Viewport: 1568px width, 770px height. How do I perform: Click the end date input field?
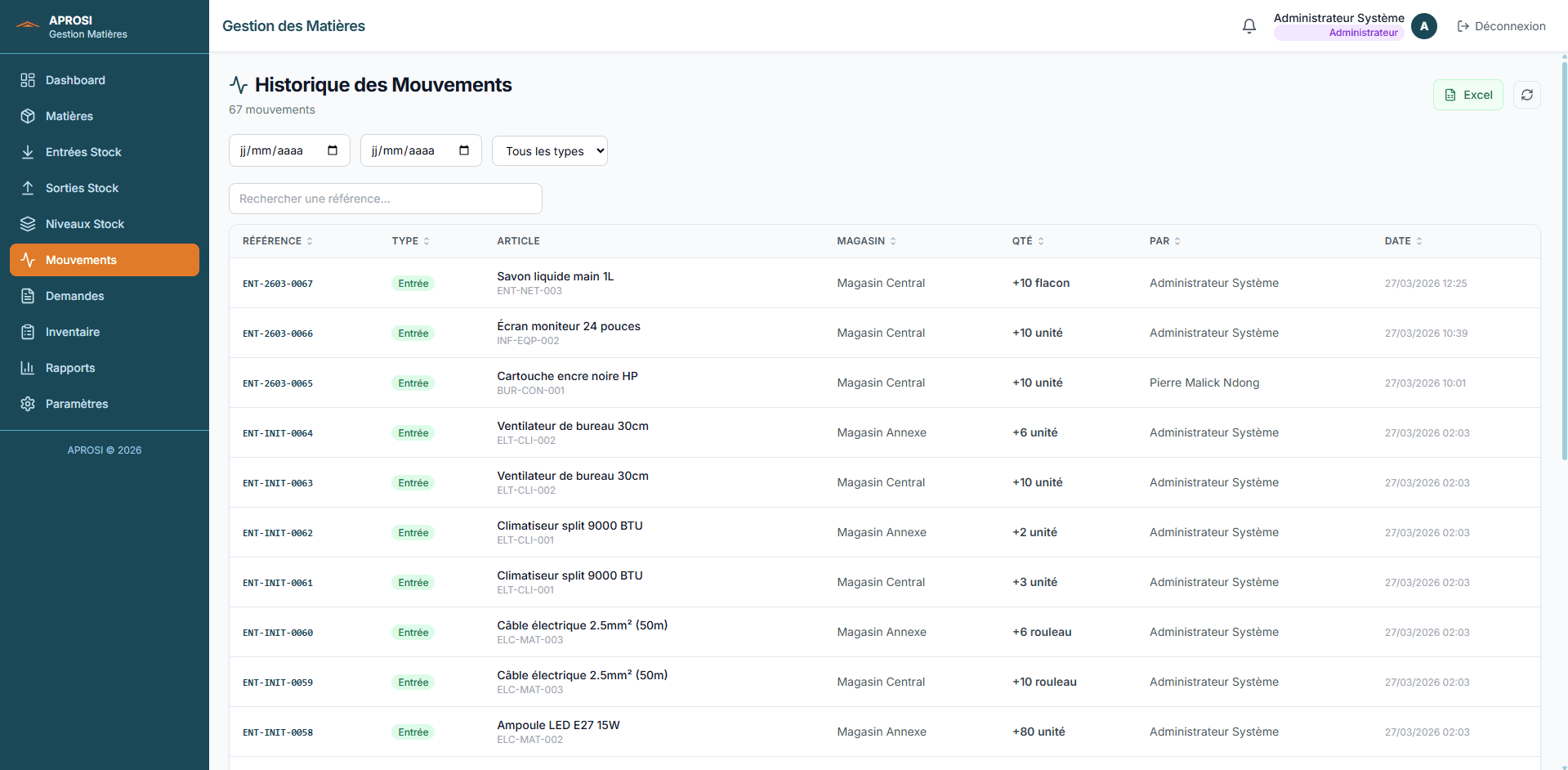tap(421, 150)
